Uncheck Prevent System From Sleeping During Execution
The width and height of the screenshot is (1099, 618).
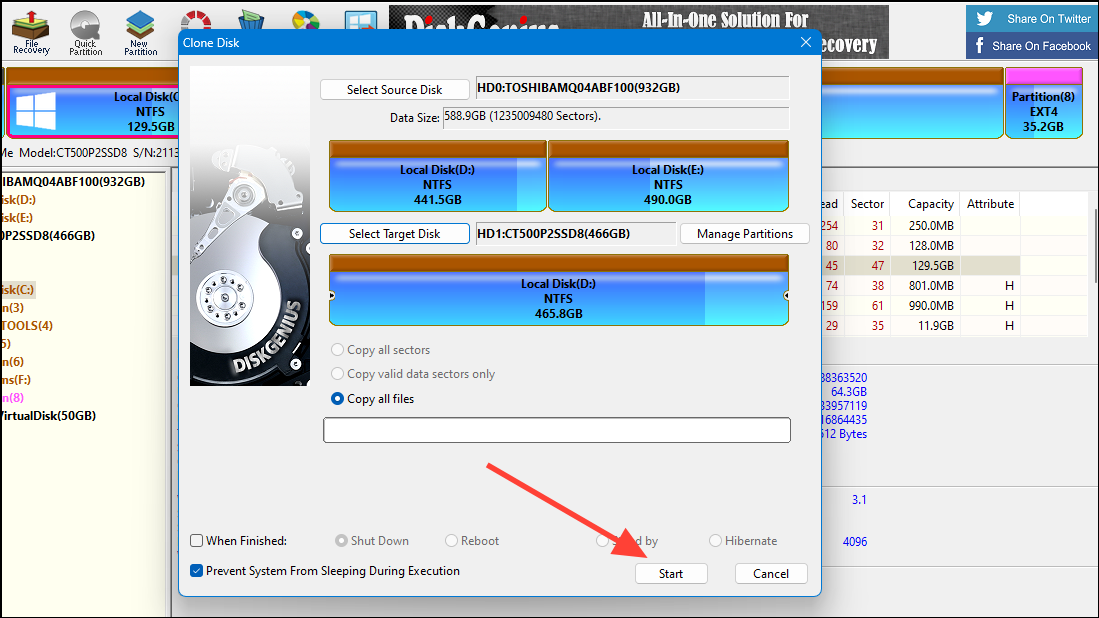click(197, 570)
